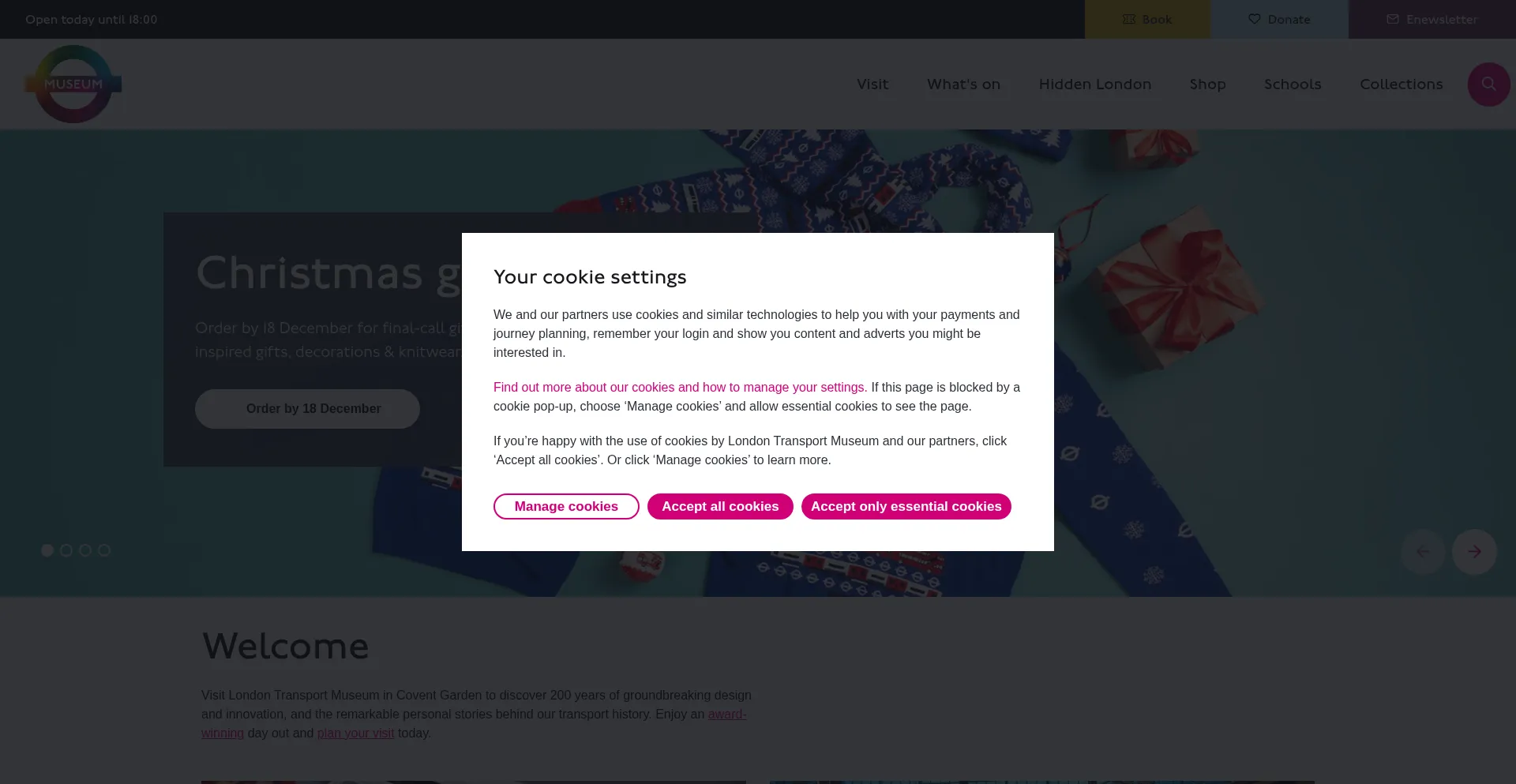1516x784 pixels.
Task: Open the What's on menu
Action: (963, 84)
